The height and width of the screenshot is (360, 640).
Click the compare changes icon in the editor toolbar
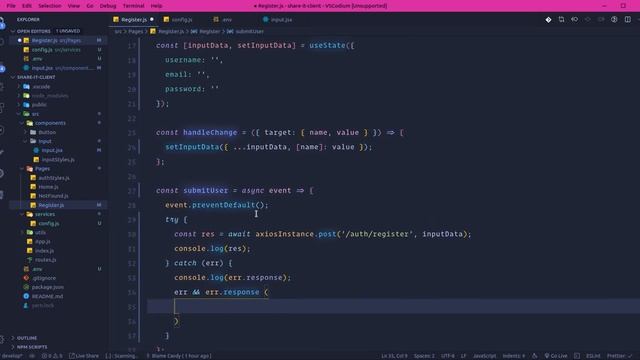[x=561, y=20]
